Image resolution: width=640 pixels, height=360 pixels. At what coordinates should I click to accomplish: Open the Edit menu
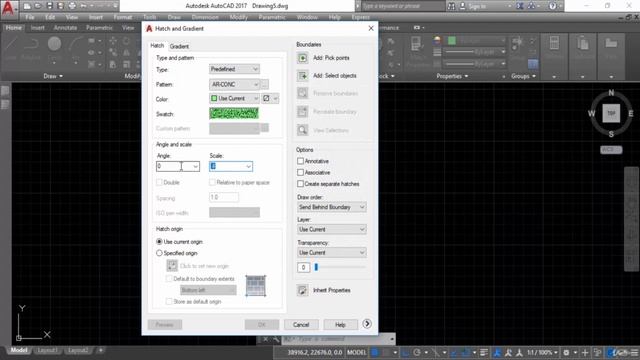pyautogui.click(x=50, y=17)
